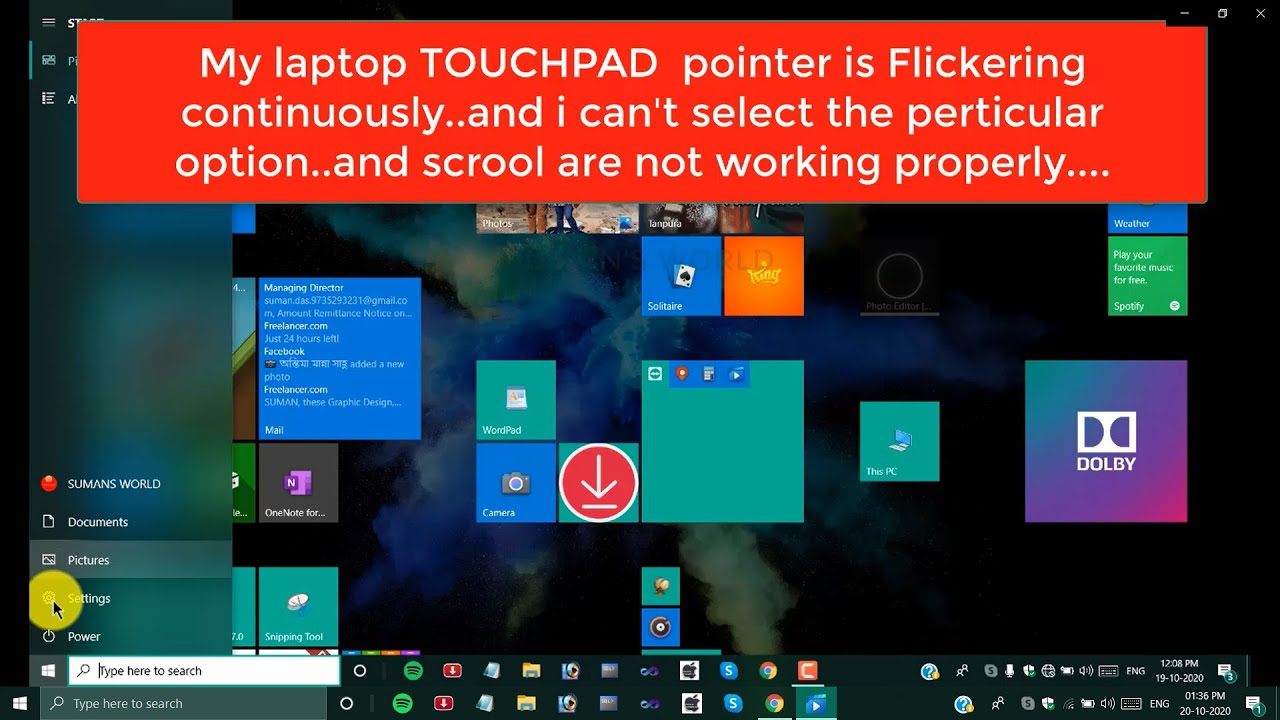The image size is (1280, 720).
Task: Open the red download arrow tile
Action: point(598,483)
